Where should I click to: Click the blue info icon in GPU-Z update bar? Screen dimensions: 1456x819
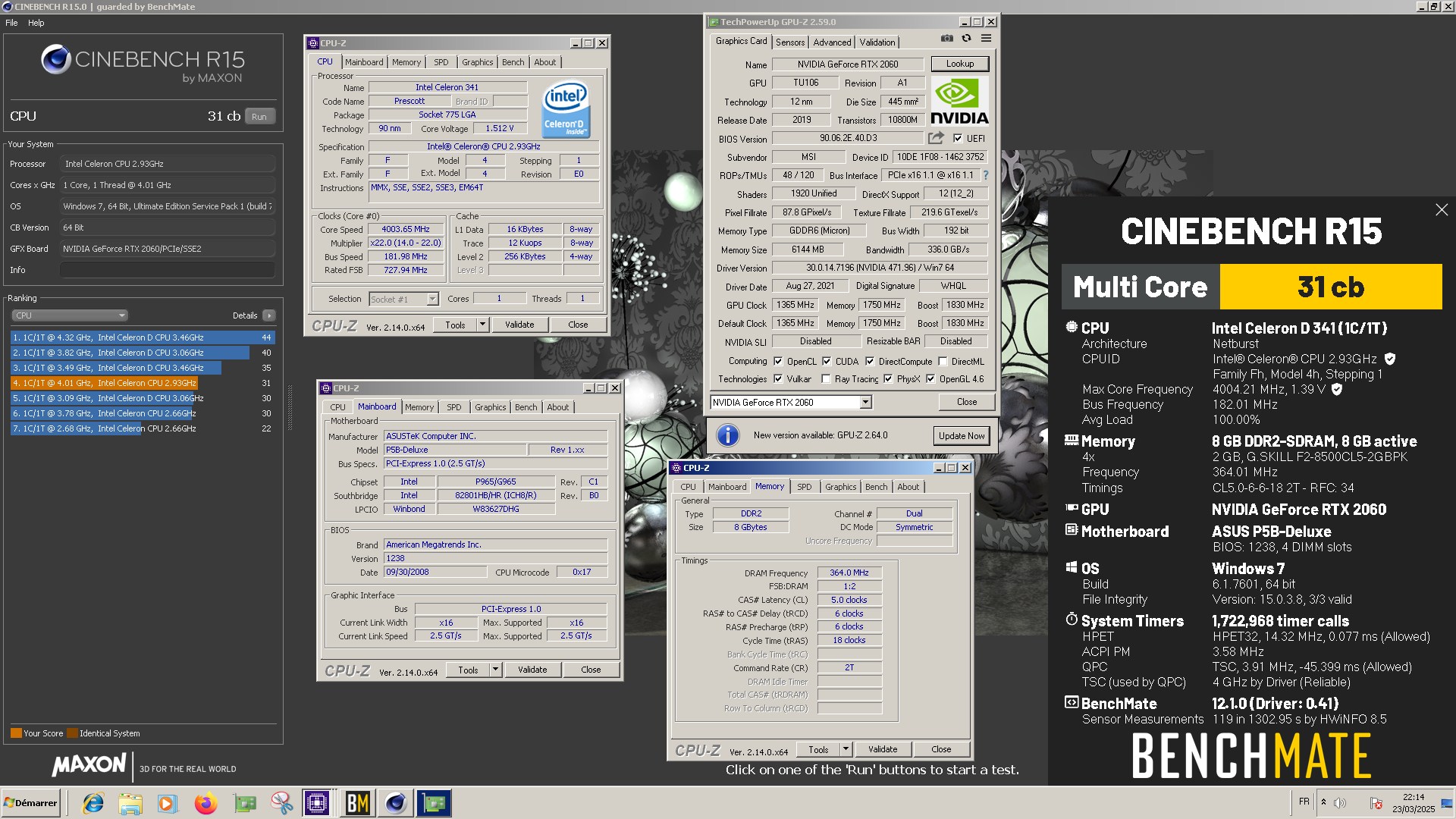tap(728, 435)
